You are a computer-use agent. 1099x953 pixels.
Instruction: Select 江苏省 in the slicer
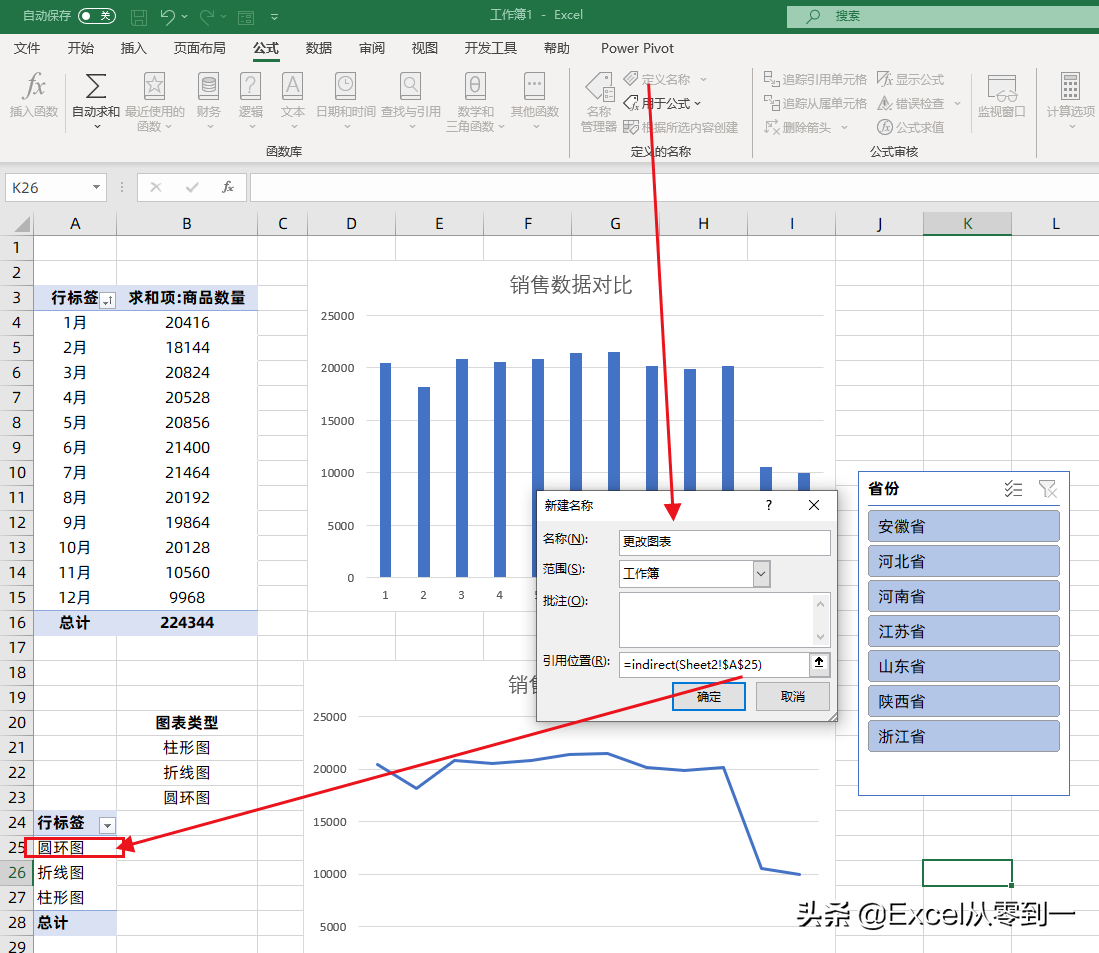963,631
